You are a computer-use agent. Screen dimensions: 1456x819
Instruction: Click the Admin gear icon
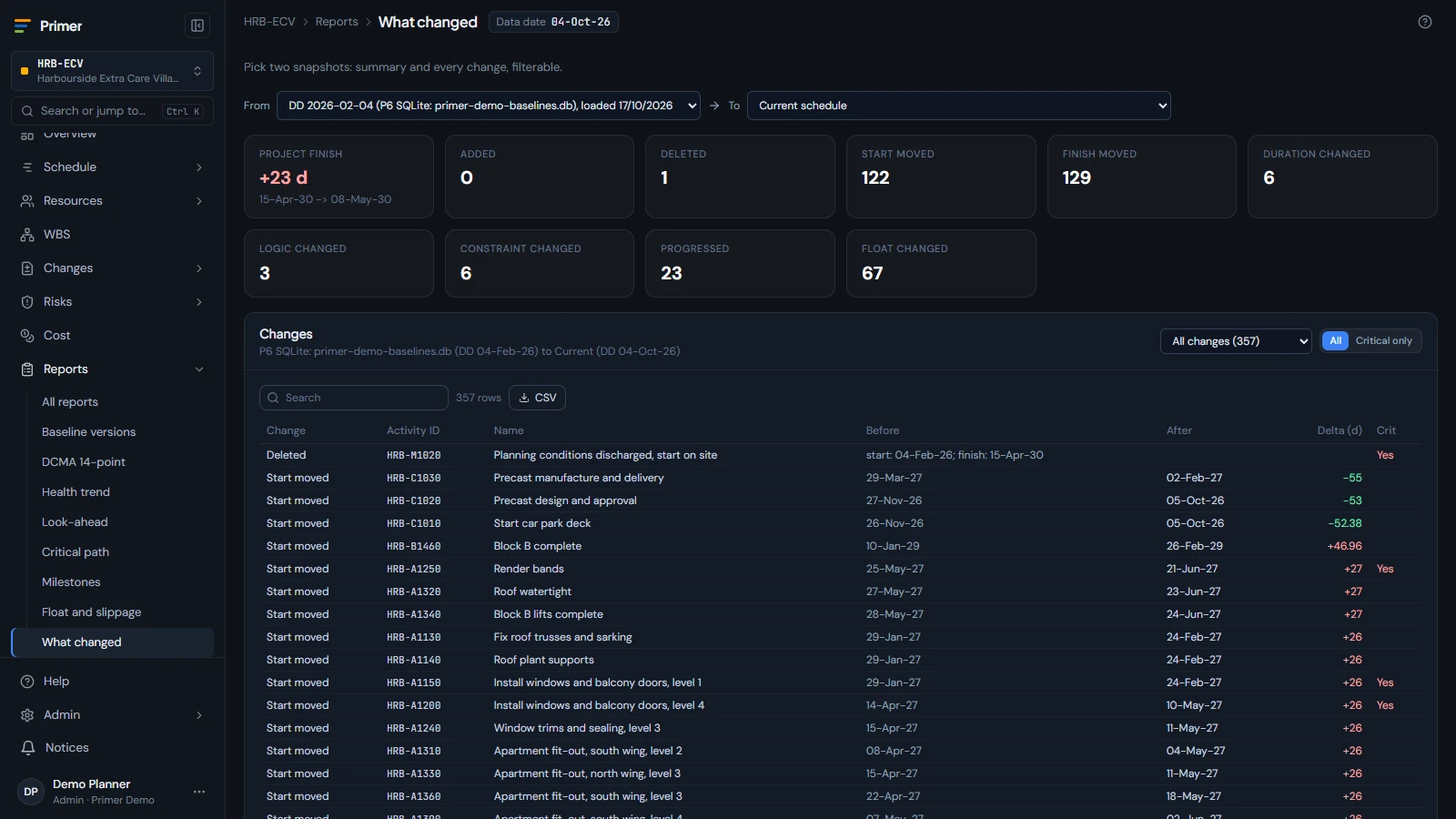[27, 715]
